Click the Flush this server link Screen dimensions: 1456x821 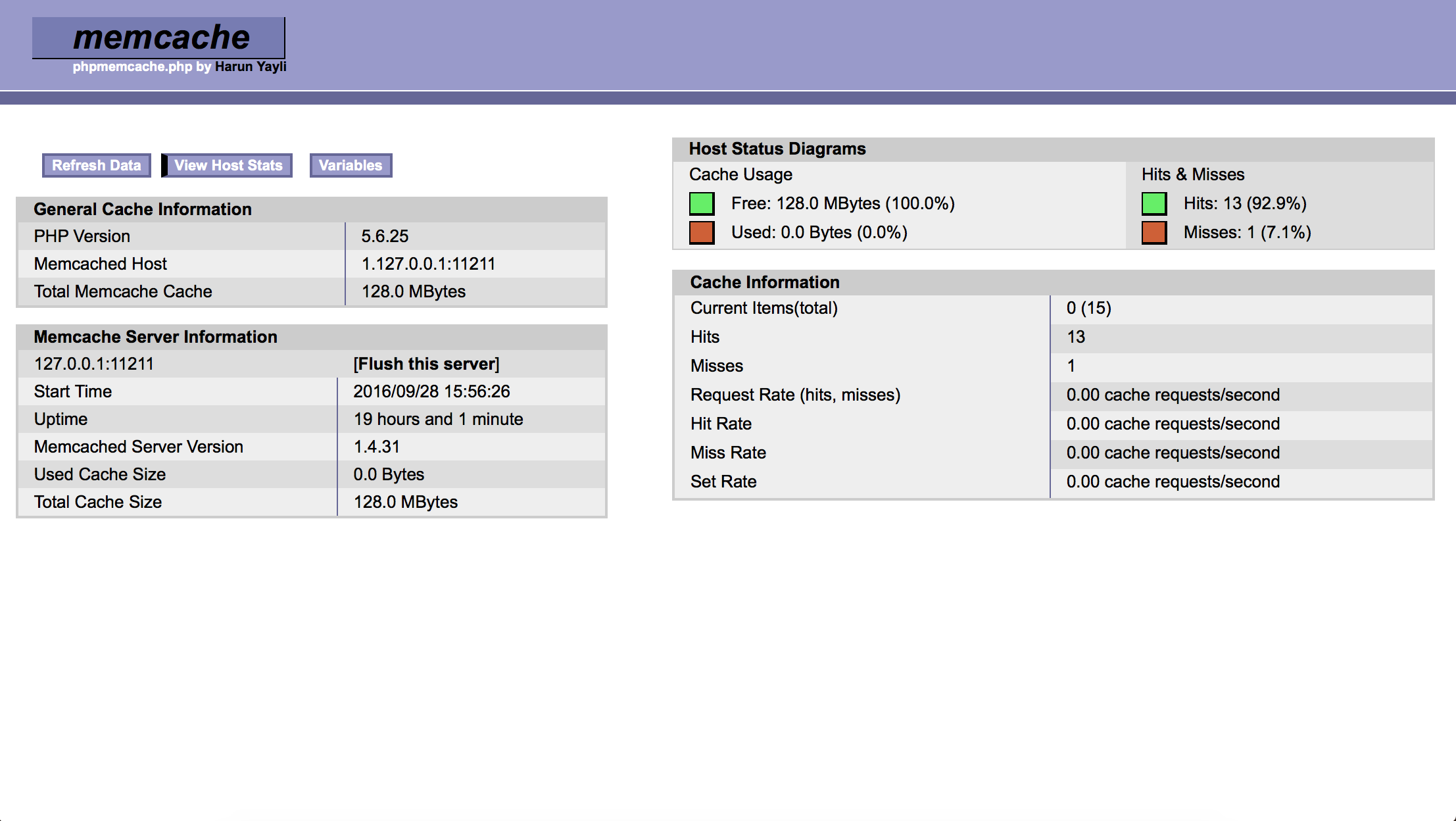[426, 364]
